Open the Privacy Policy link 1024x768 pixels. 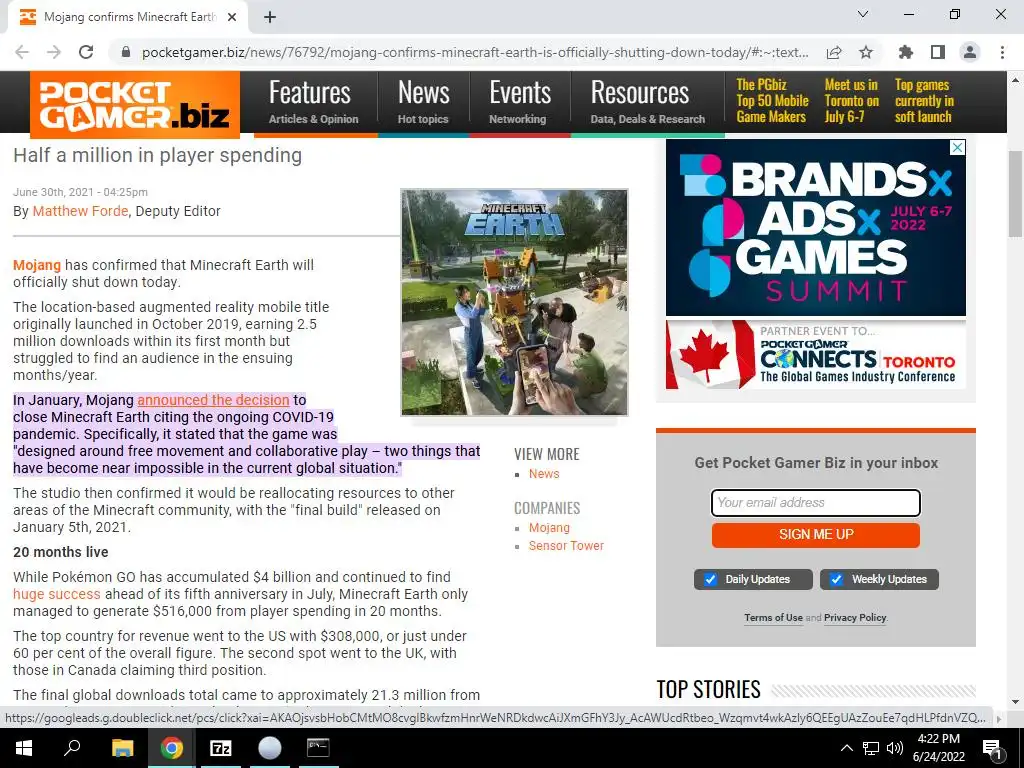click(855, 618)
